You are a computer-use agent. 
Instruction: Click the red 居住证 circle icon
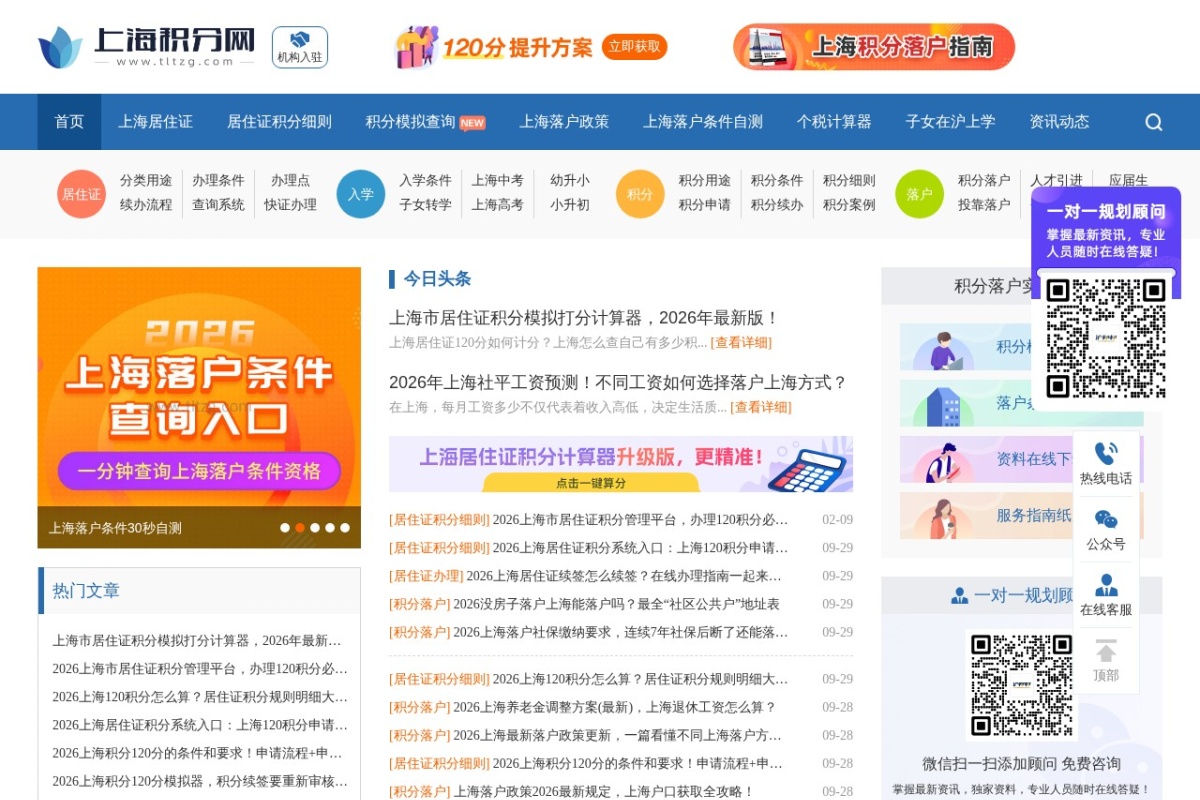[x=81, y=194]
